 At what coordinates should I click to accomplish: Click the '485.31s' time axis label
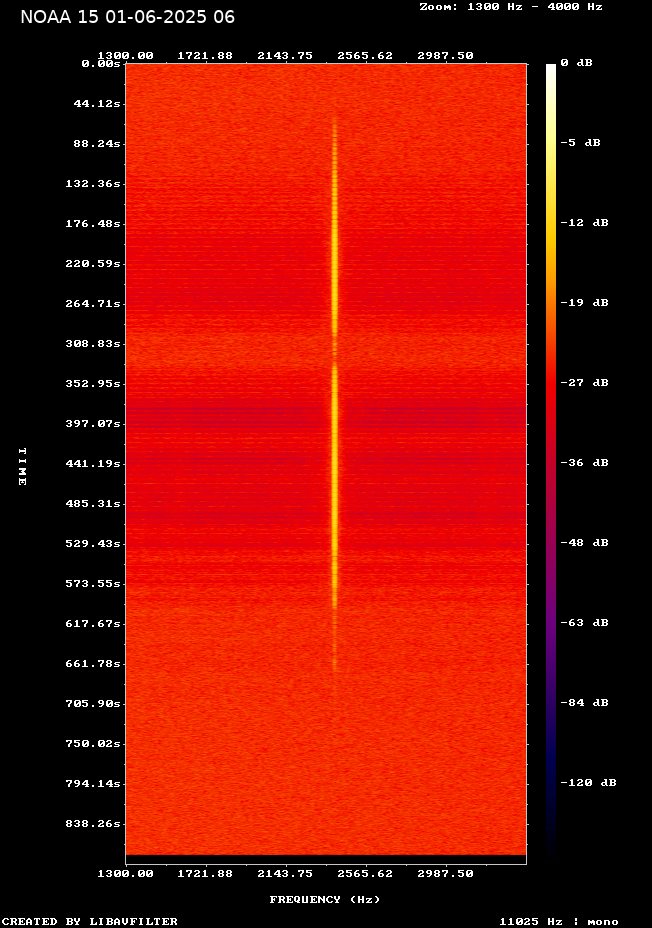[93, 504]
